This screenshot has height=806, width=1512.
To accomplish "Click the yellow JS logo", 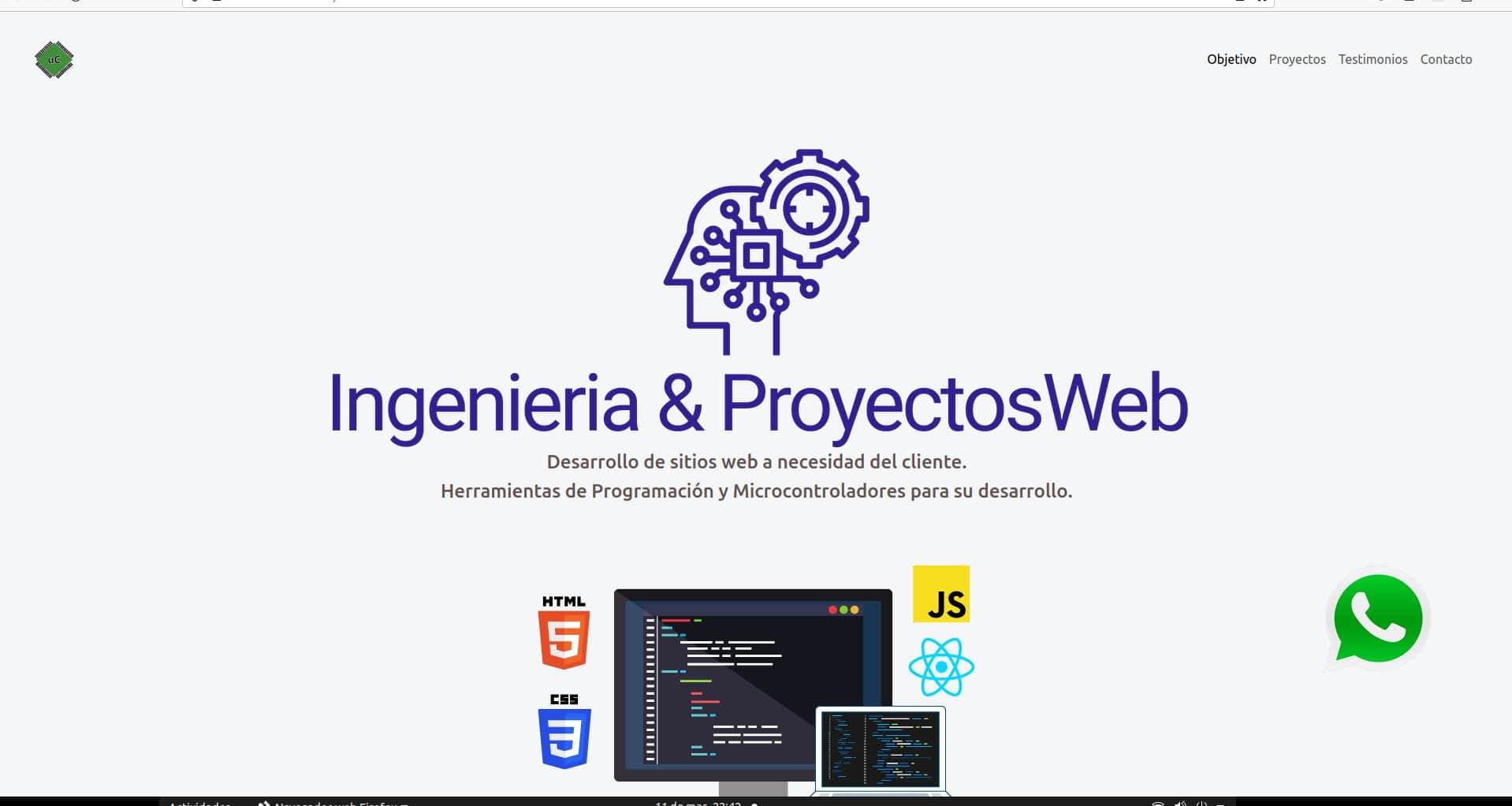I will (940, 594).
